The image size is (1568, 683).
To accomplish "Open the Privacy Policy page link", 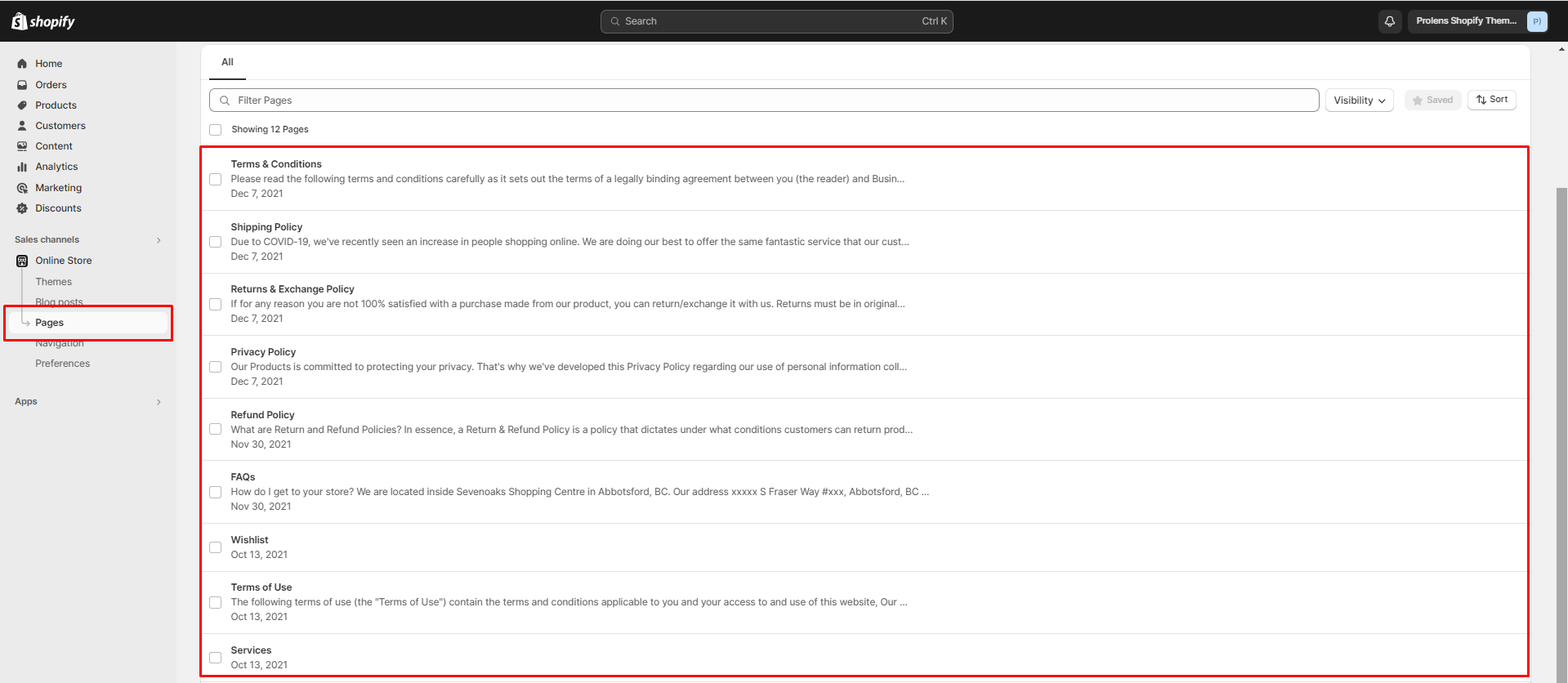I will click(263, 352).
